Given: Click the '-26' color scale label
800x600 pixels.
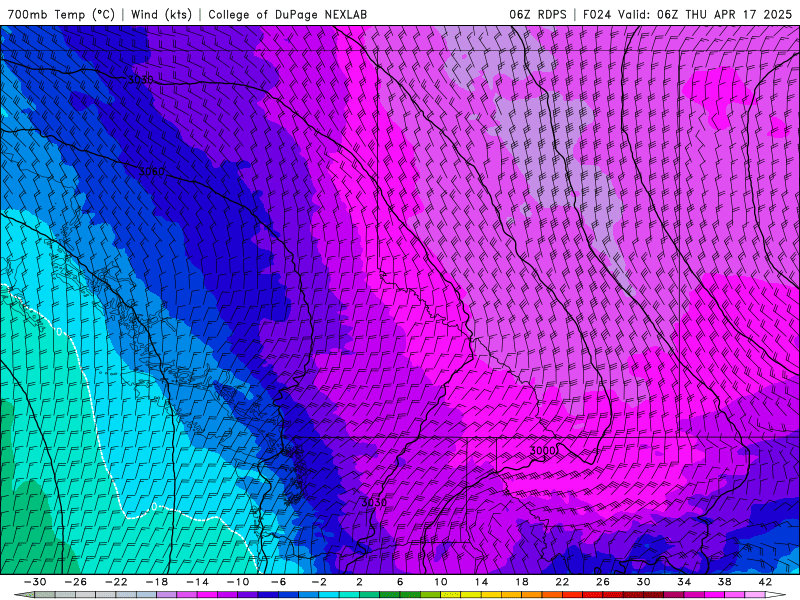Looking at the screenshot, I should pyautogui.click(x=76, y=582).
